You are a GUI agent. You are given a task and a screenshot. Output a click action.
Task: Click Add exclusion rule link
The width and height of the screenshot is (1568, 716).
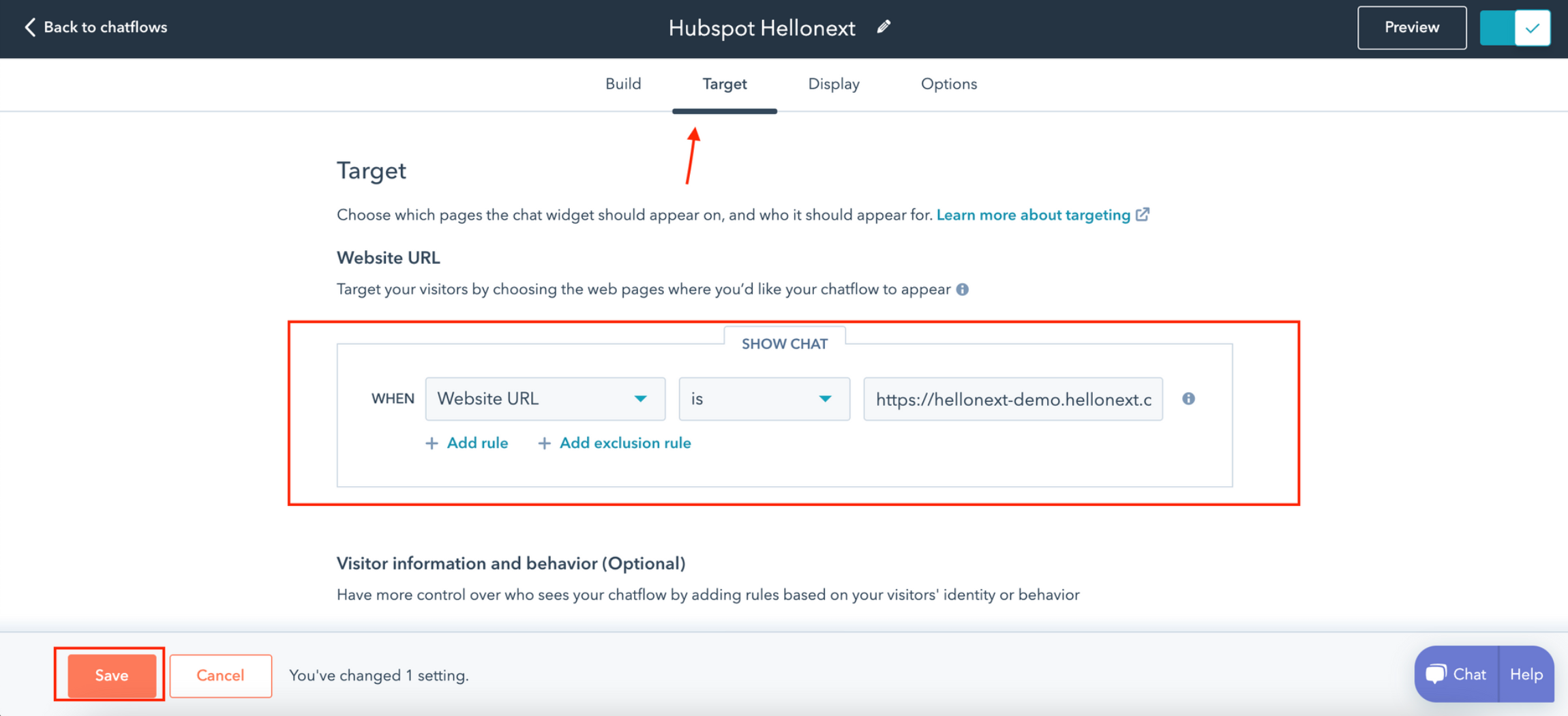[x=625, y=443]
